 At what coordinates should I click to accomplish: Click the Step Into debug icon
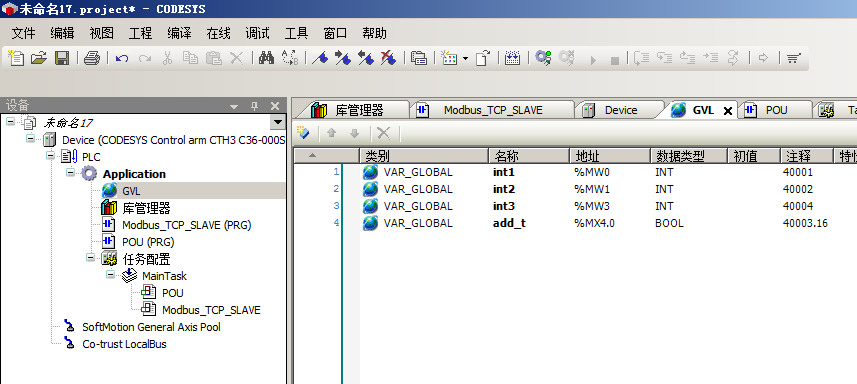tap(664, 58)
